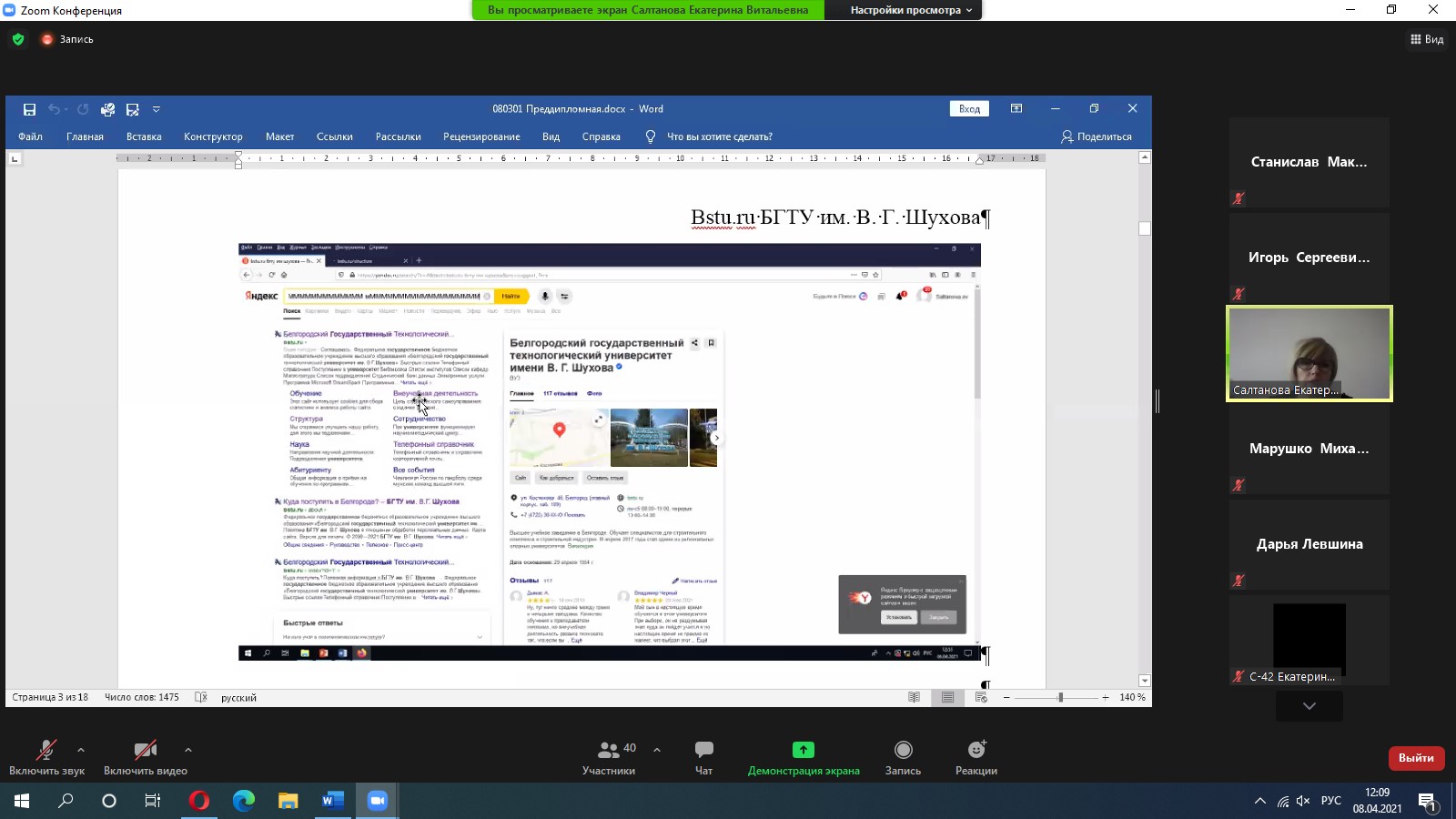Click the Windows Start button

point(22,801)
